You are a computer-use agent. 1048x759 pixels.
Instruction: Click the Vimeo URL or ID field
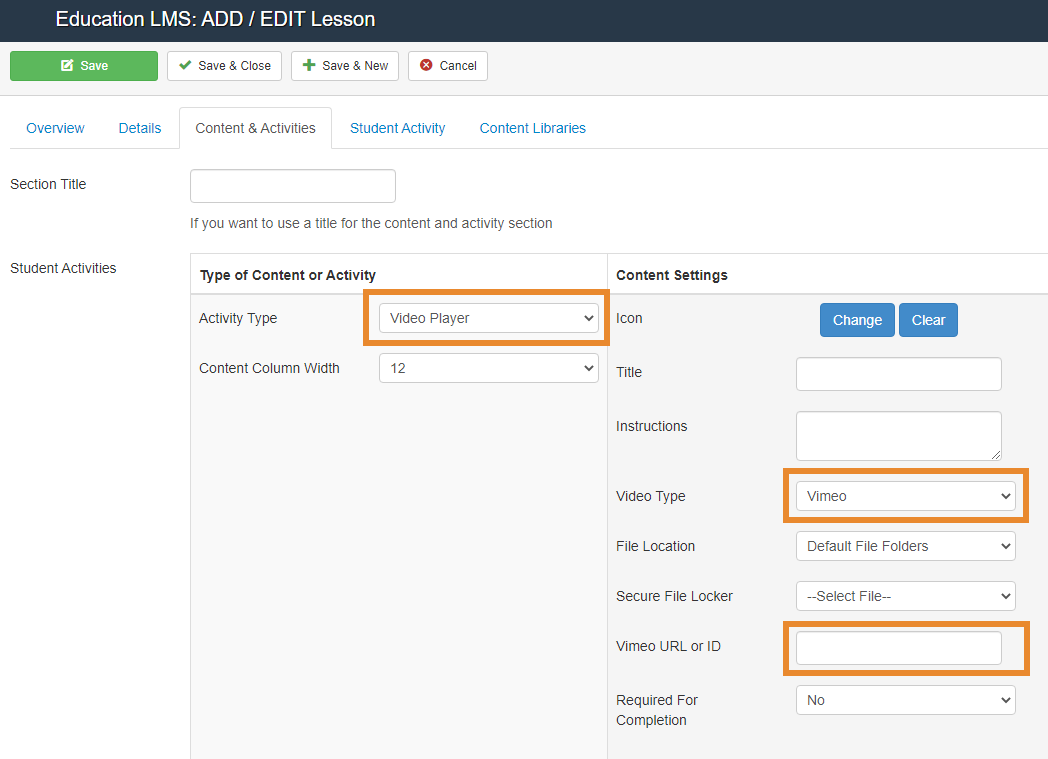pos(898,648)
